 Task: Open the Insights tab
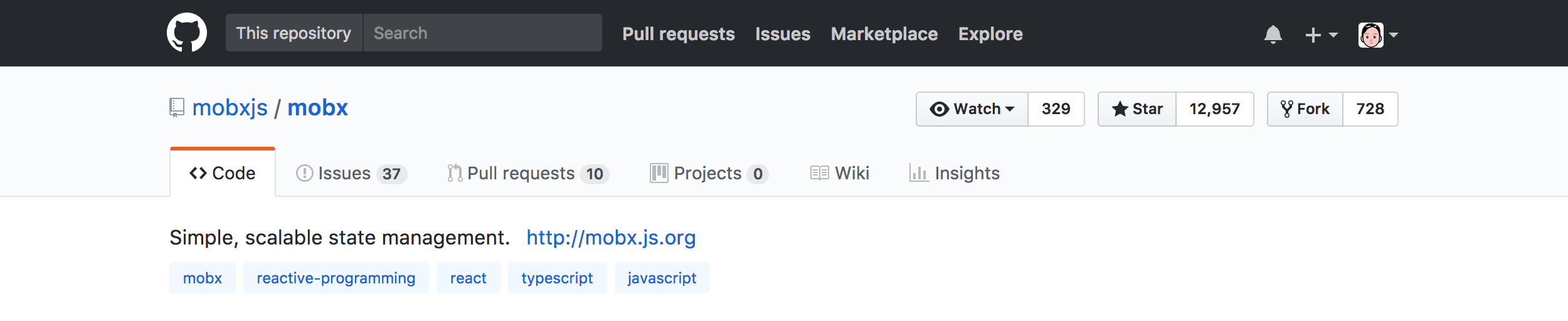coord(955,173)
